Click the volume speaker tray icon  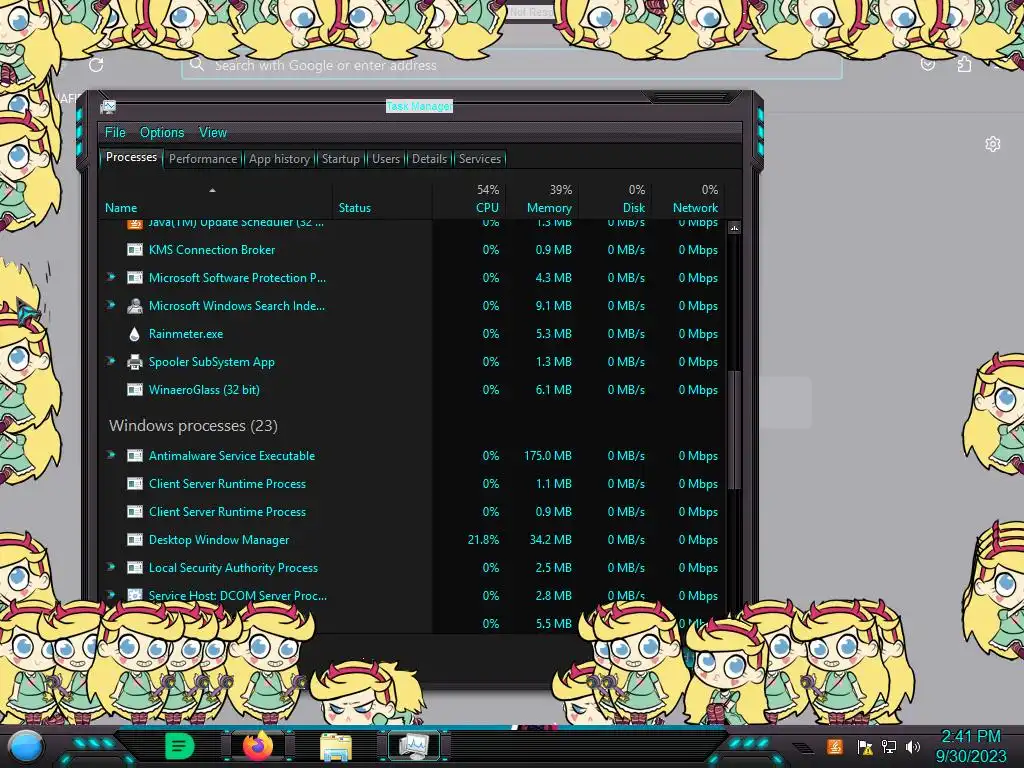point(913,747)
